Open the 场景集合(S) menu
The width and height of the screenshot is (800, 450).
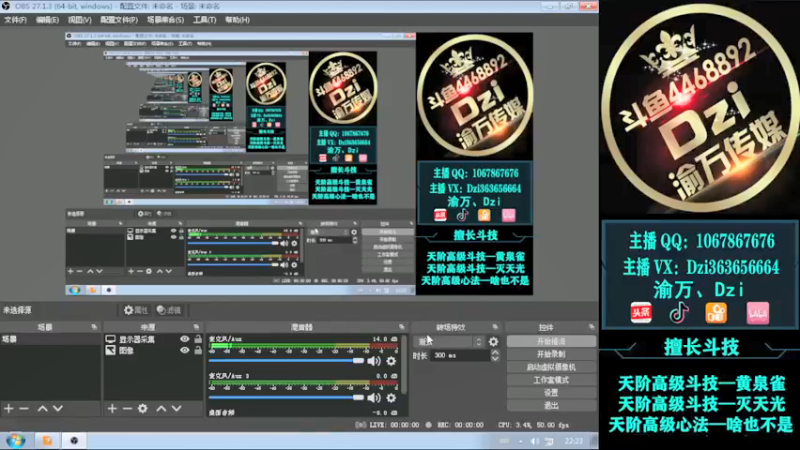point(165,20)
